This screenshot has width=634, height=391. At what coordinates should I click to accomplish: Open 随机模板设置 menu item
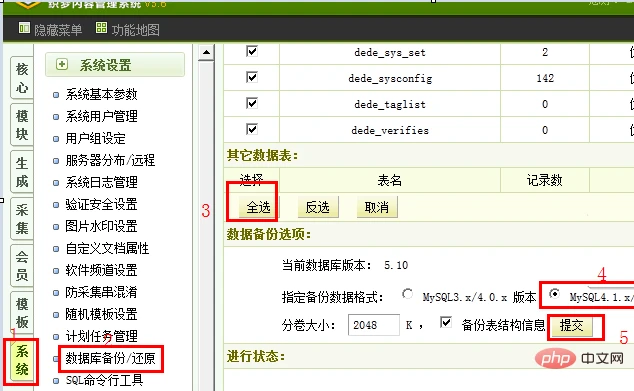tap(101, 314)
